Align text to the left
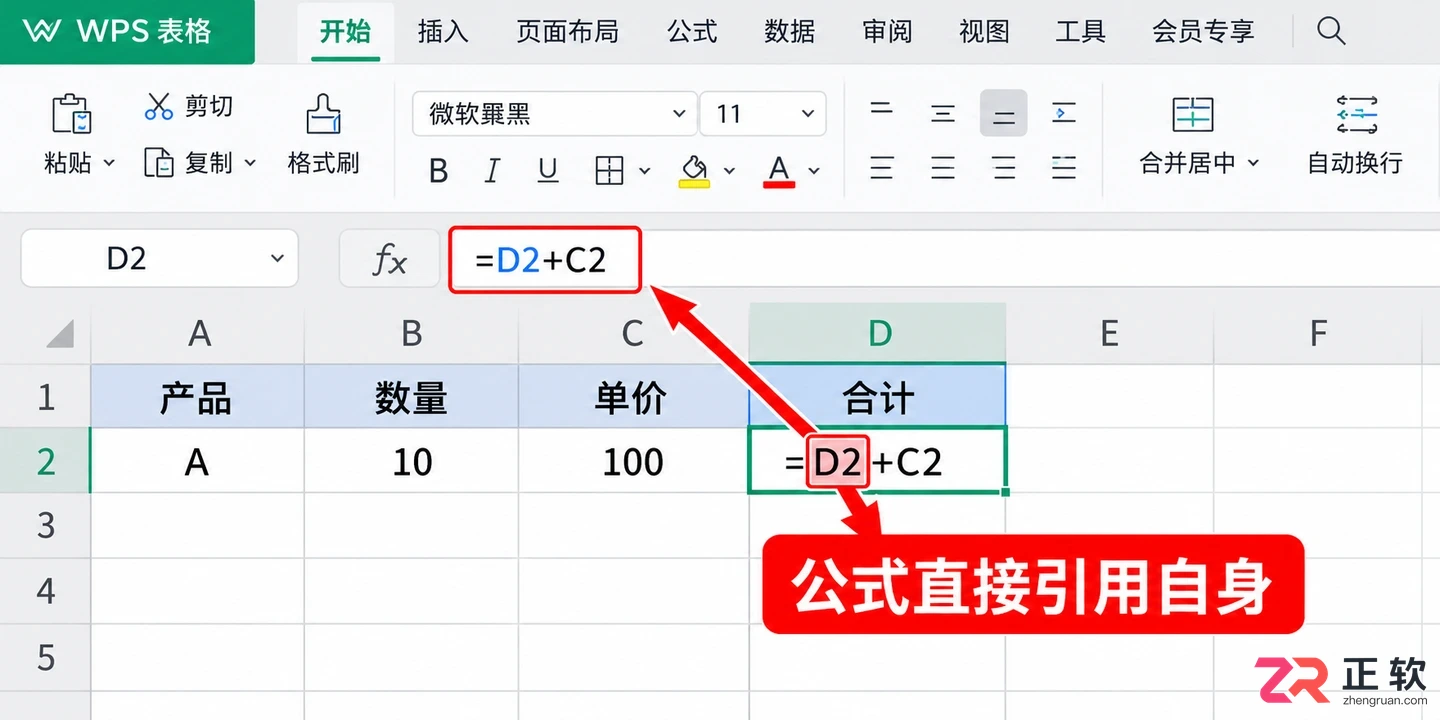The image size is (1440, 720). (x=881, y=167)
